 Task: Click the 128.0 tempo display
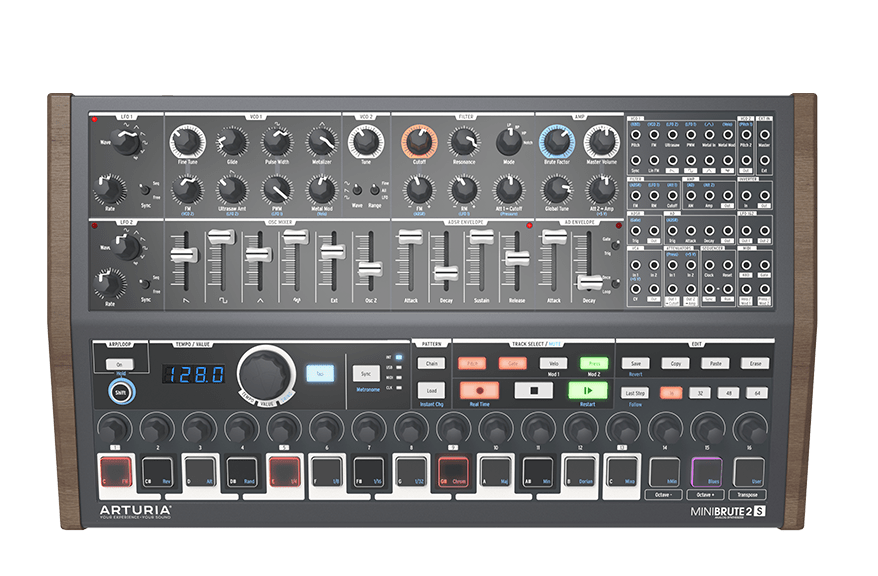(x=194, y=374)
